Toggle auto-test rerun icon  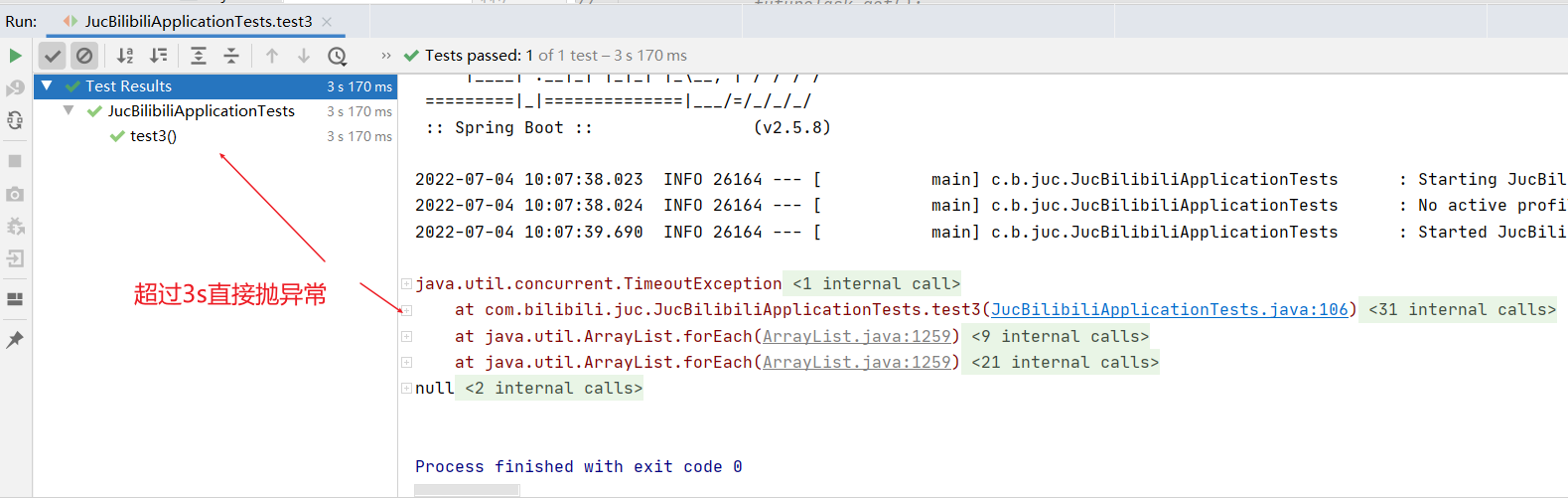coord(15,120)
